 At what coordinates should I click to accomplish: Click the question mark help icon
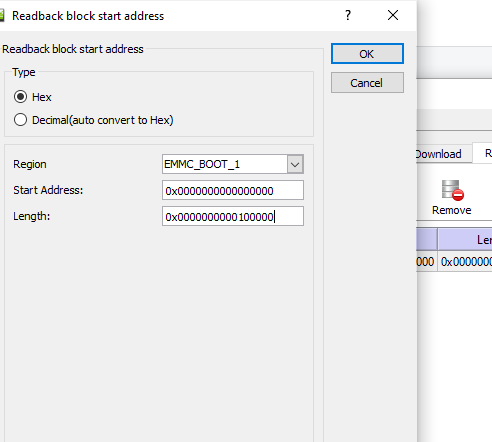(x=348, y=15)
